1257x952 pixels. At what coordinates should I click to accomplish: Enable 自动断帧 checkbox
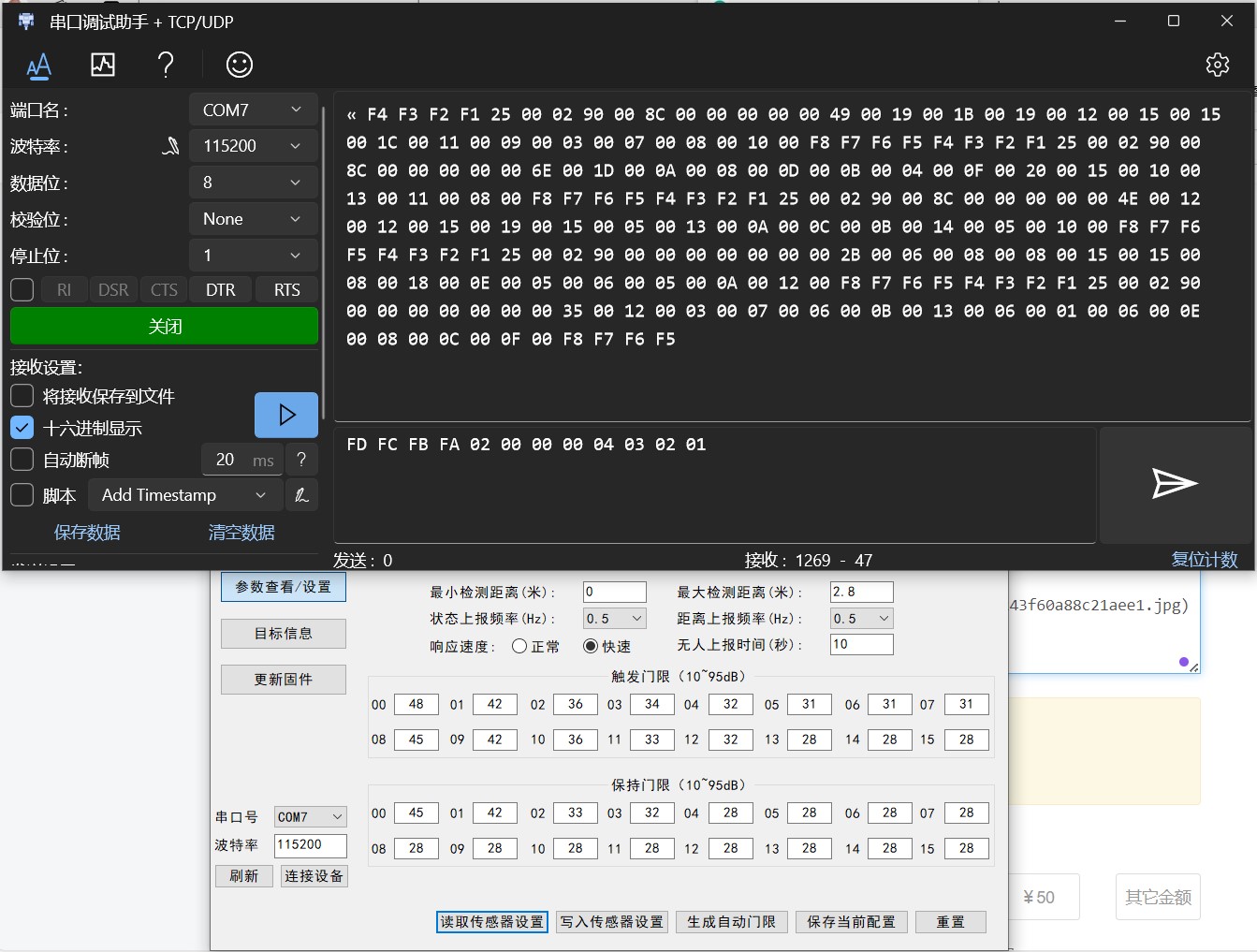coord(22,460)
